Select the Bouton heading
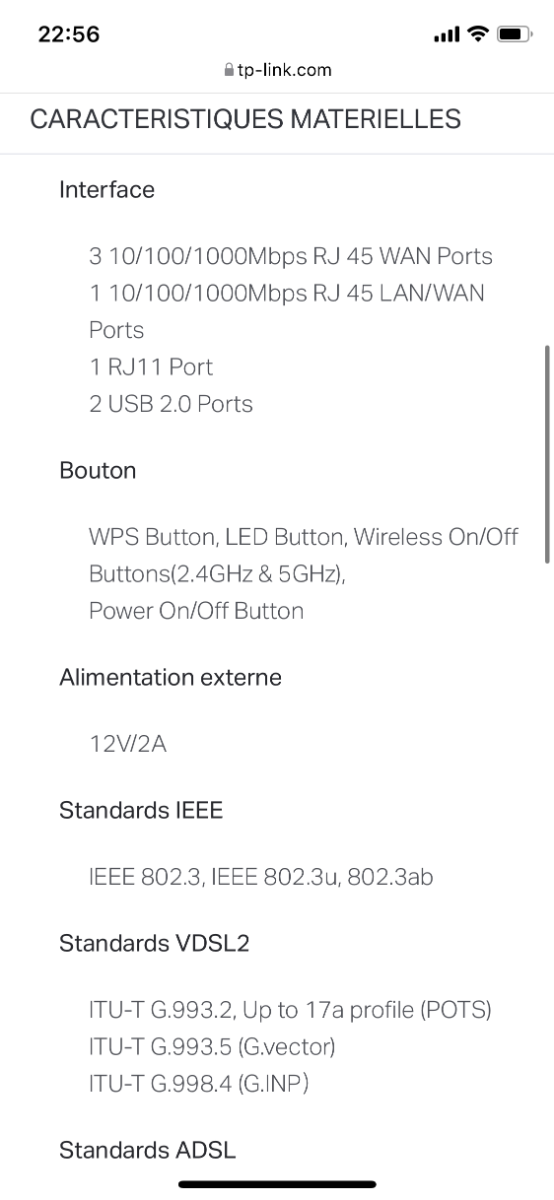The width and height of the screenshot is (554, 1200). click(x=97, y=470)
